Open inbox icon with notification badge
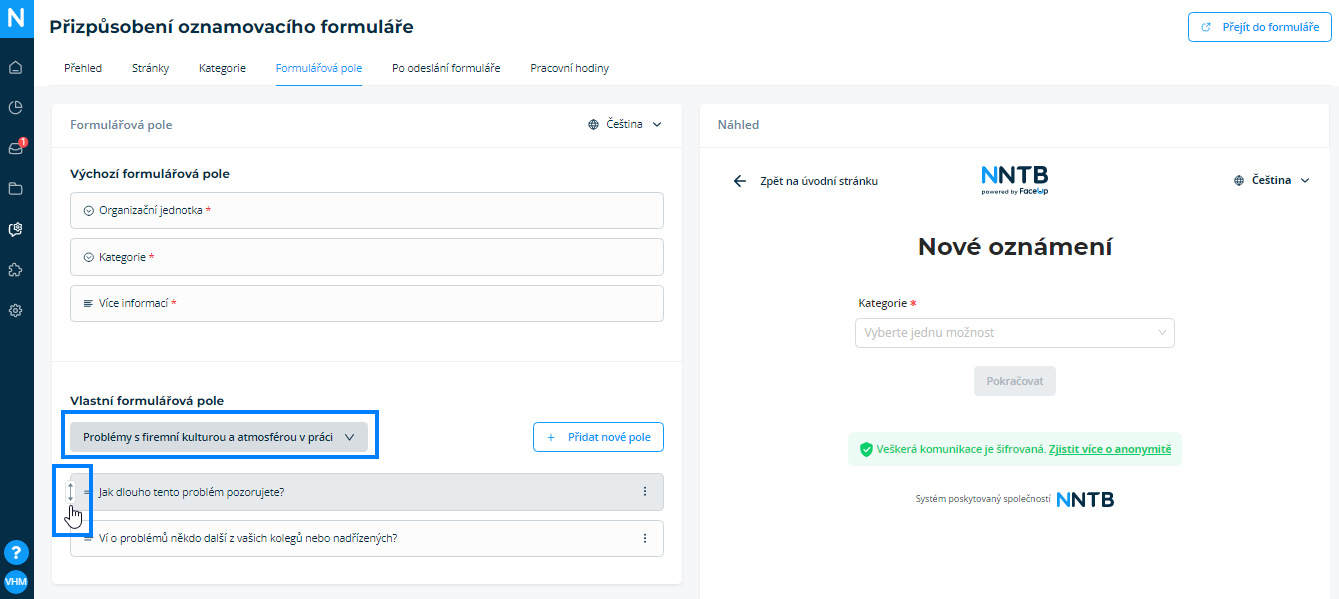This screenshot has width=1339, height=599. [x=15, y=148]
